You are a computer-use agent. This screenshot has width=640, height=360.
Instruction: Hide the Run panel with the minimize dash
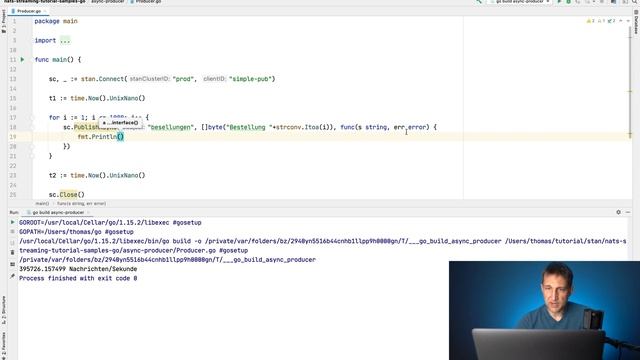pos(628,212)
